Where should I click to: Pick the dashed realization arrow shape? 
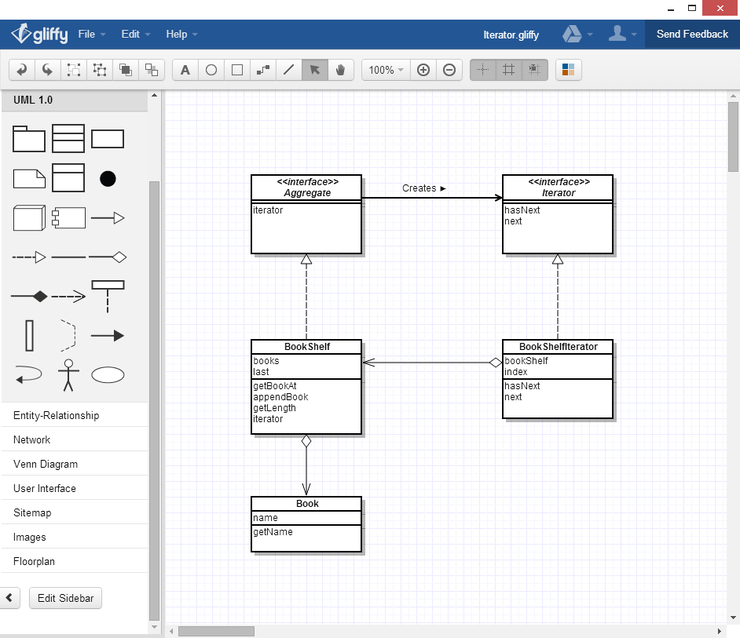(x=29, y=257)
